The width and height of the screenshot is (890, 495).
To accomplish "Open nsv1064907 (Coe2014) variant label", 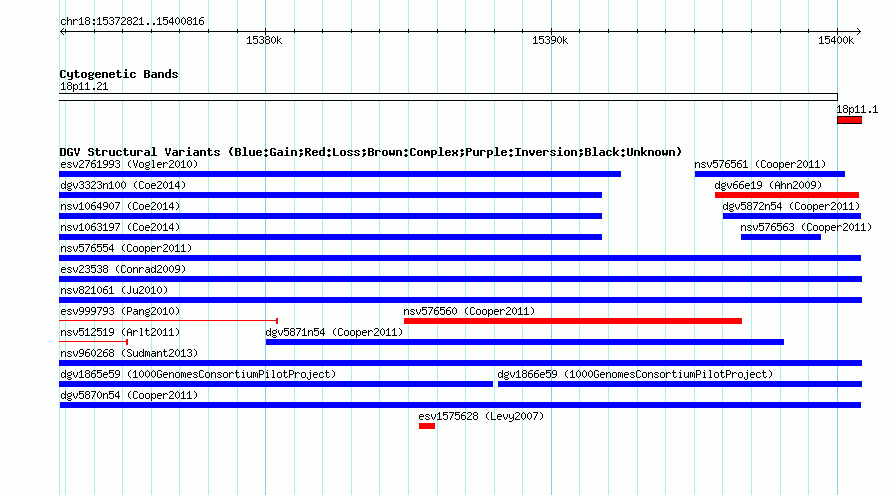I will (120, 206).
